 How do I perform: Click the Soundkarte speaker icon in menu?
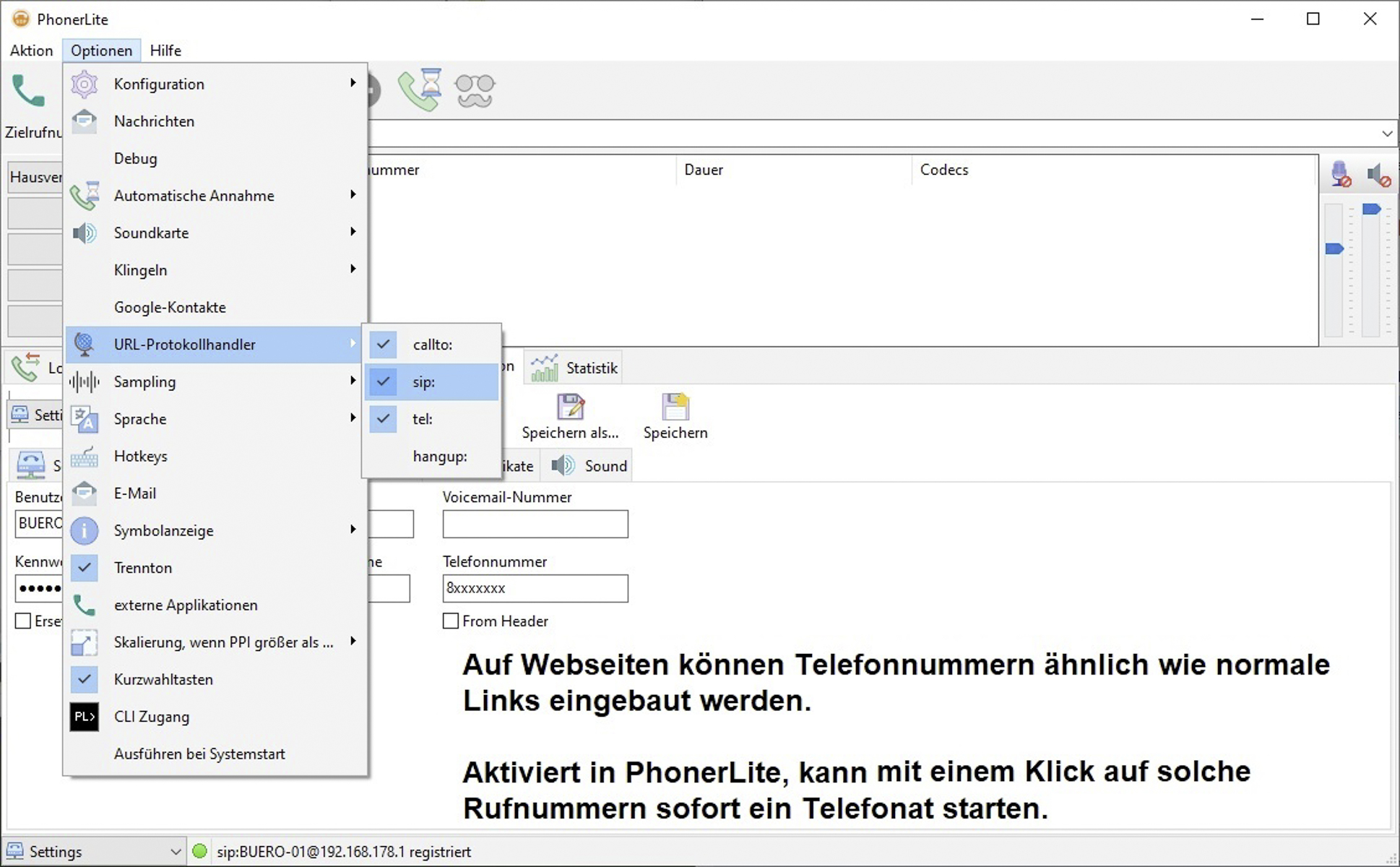coord(85,233)
